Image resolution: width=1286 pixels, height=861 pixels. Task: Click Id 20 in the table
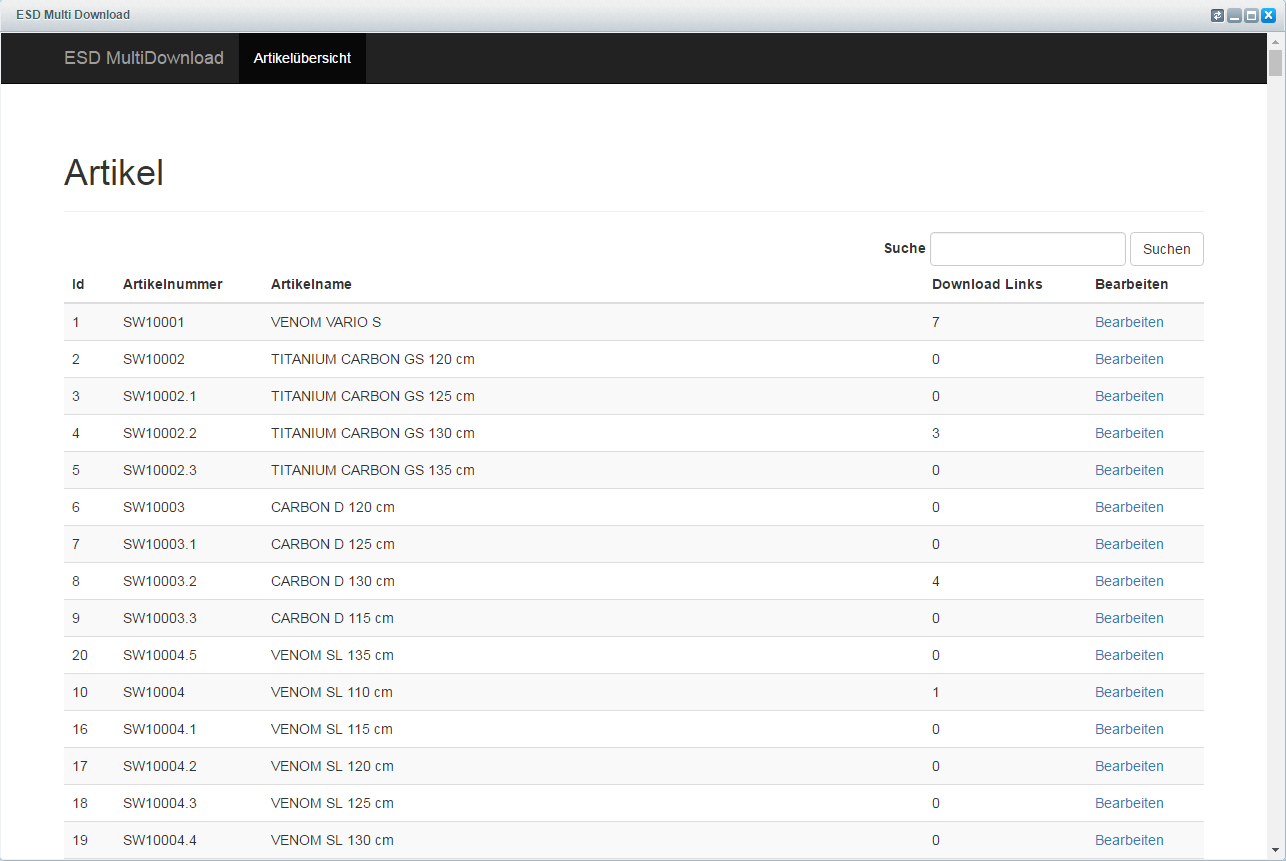pos(80,655)
